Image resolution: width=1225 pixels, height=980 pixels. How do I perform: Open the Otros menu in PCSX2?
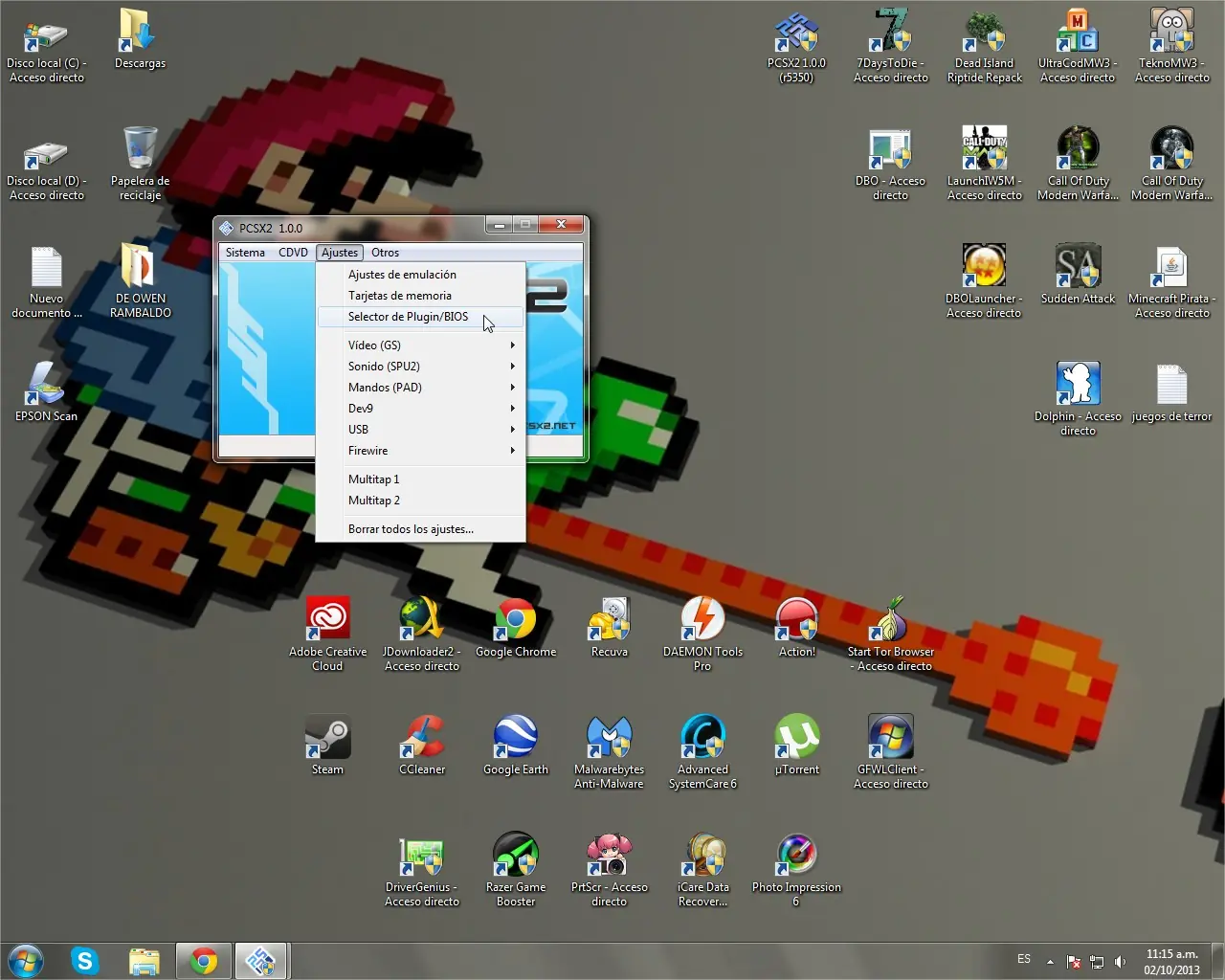tap(385, 253)
